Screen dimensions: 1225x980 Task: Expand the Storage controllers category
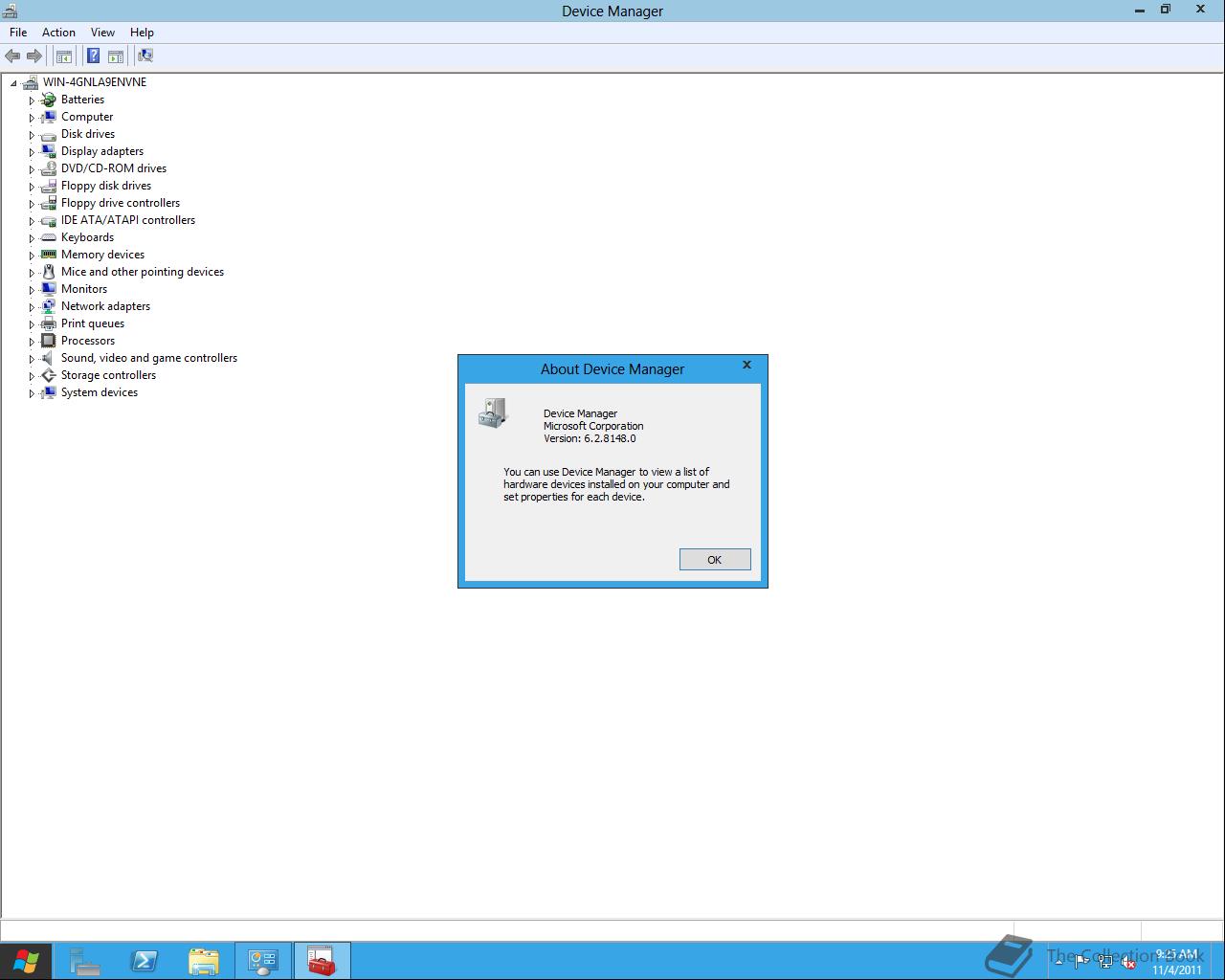click(x=32, y=376)
